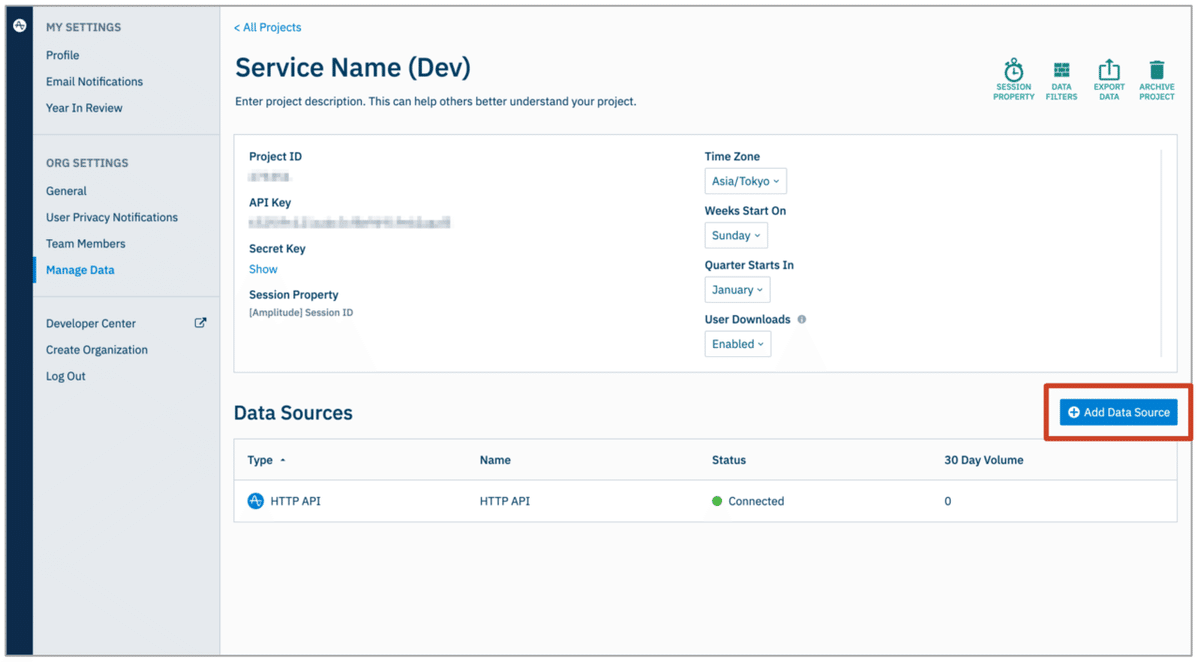The image size is (1200, 662).
Task: Click HTTP API in the Name column
Action: coord(505,501)
